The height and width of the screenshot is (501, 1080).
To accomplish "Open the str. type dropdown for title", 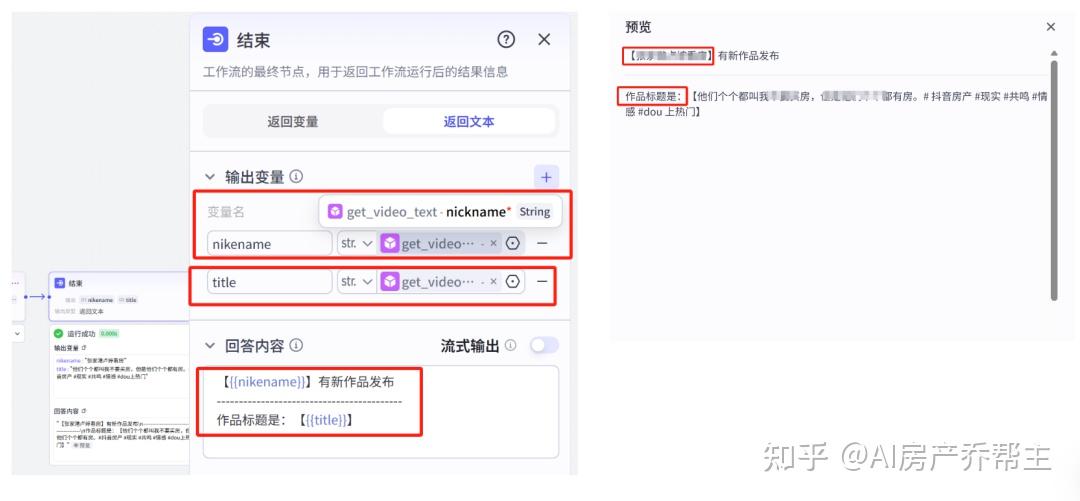I will [357, 282].
